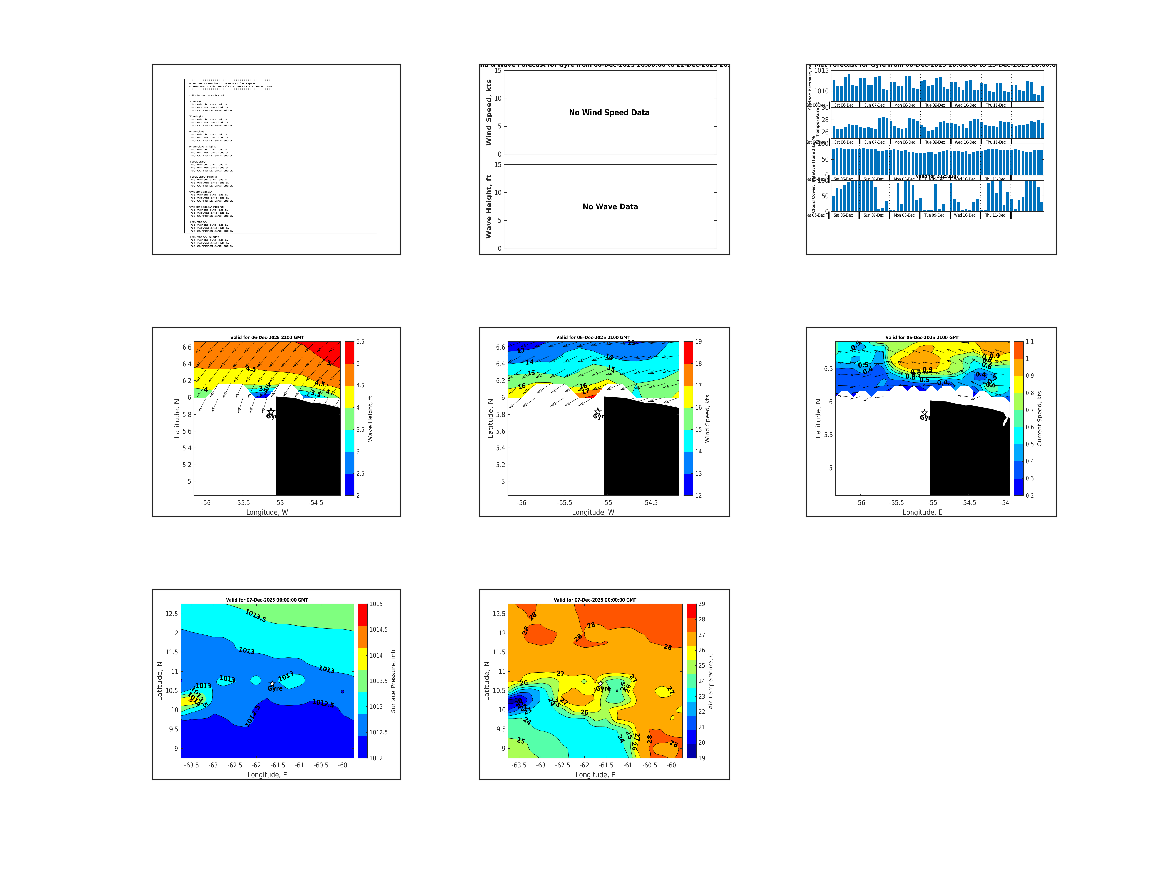Click the Gyre star marker on current speed map
Image resolution: width=1167 pixels, height=875 pixels.
925,411
